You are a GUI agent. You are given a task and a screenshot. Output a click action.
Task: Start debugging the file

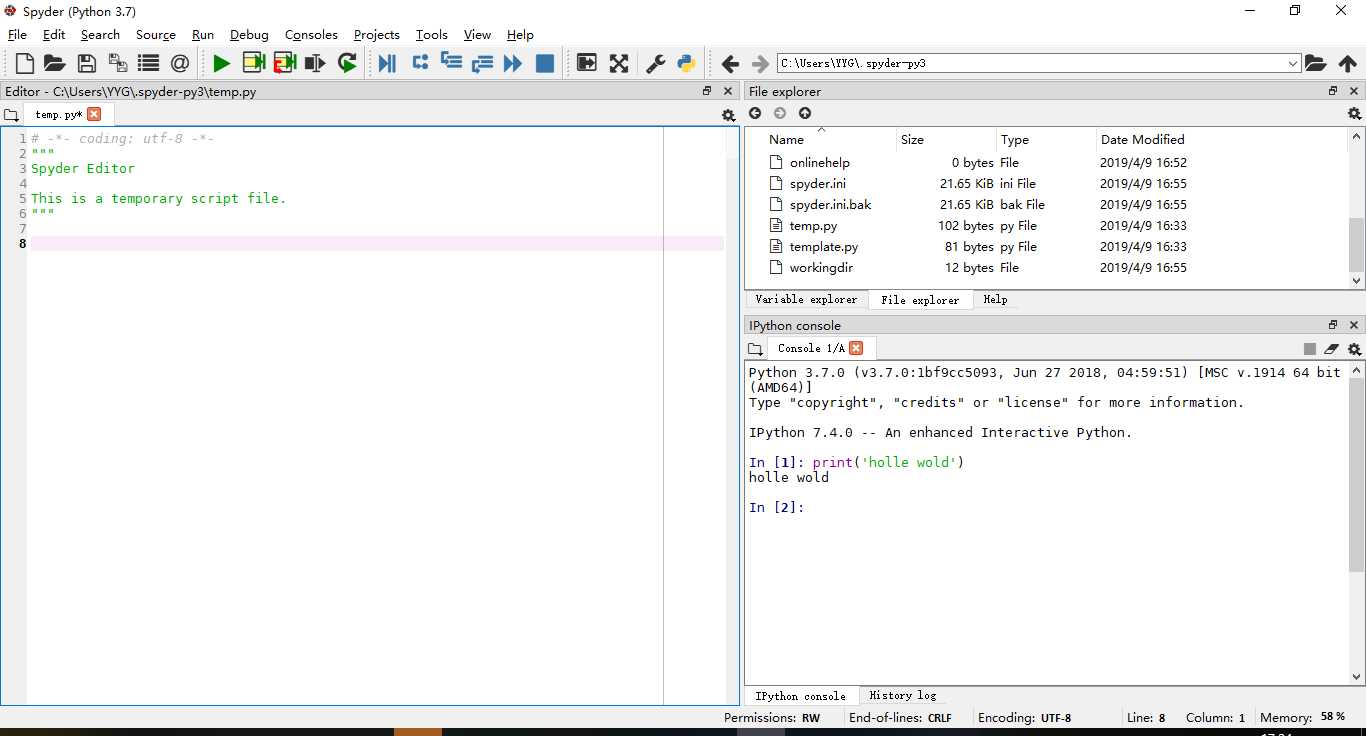click(x=387, y=63)
